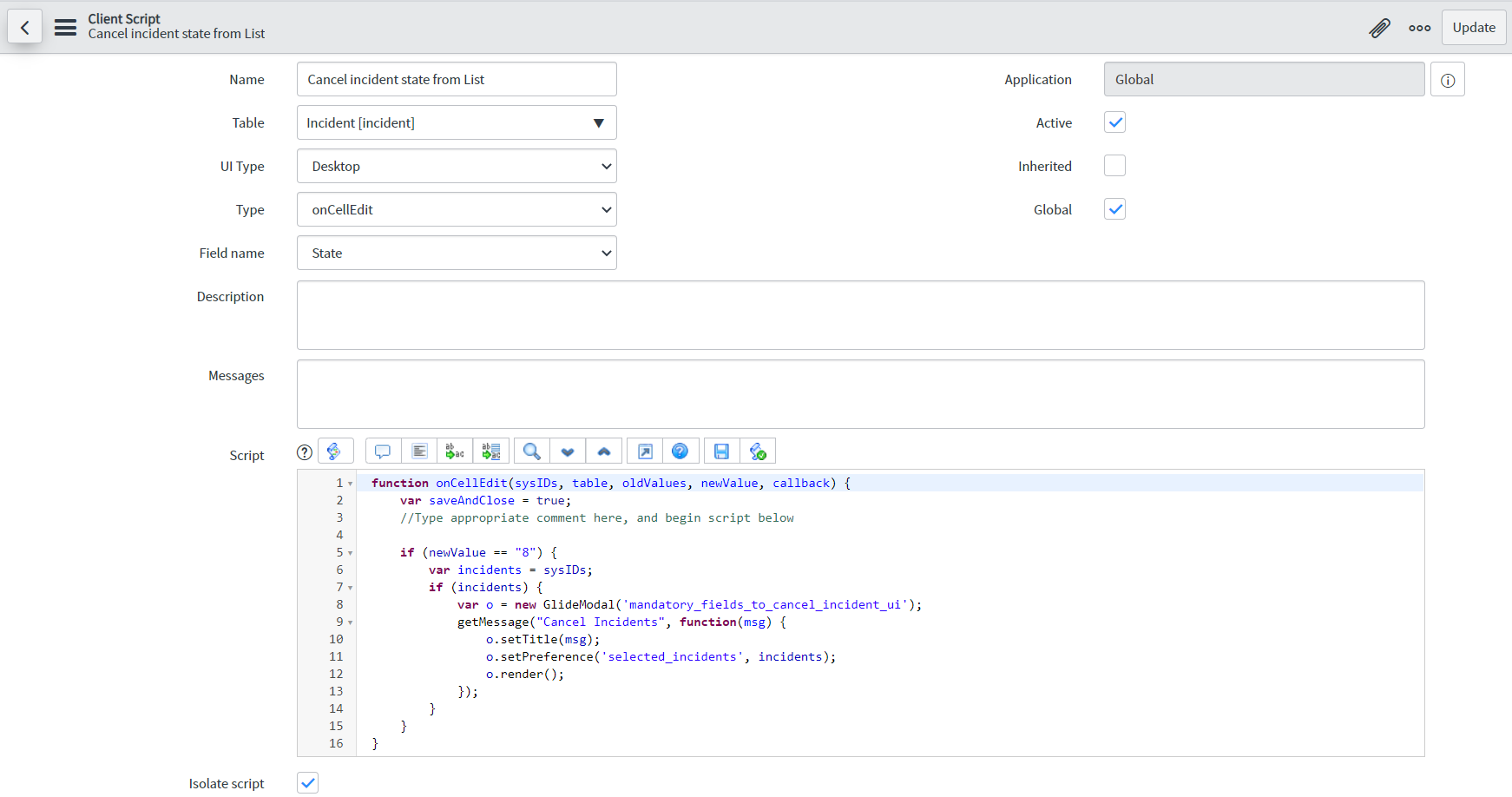Click the find next down-arrow icon
1512x797 pixels.
[x=568, y=451]
